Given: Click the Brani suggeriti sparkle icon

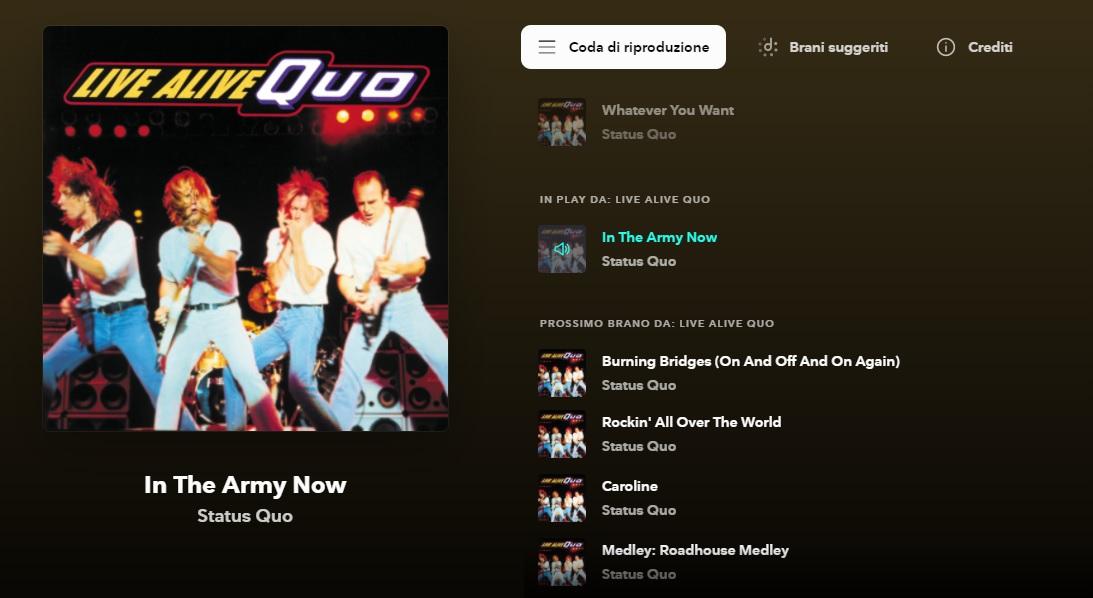Looking at the screenshot, I should 767,47.
